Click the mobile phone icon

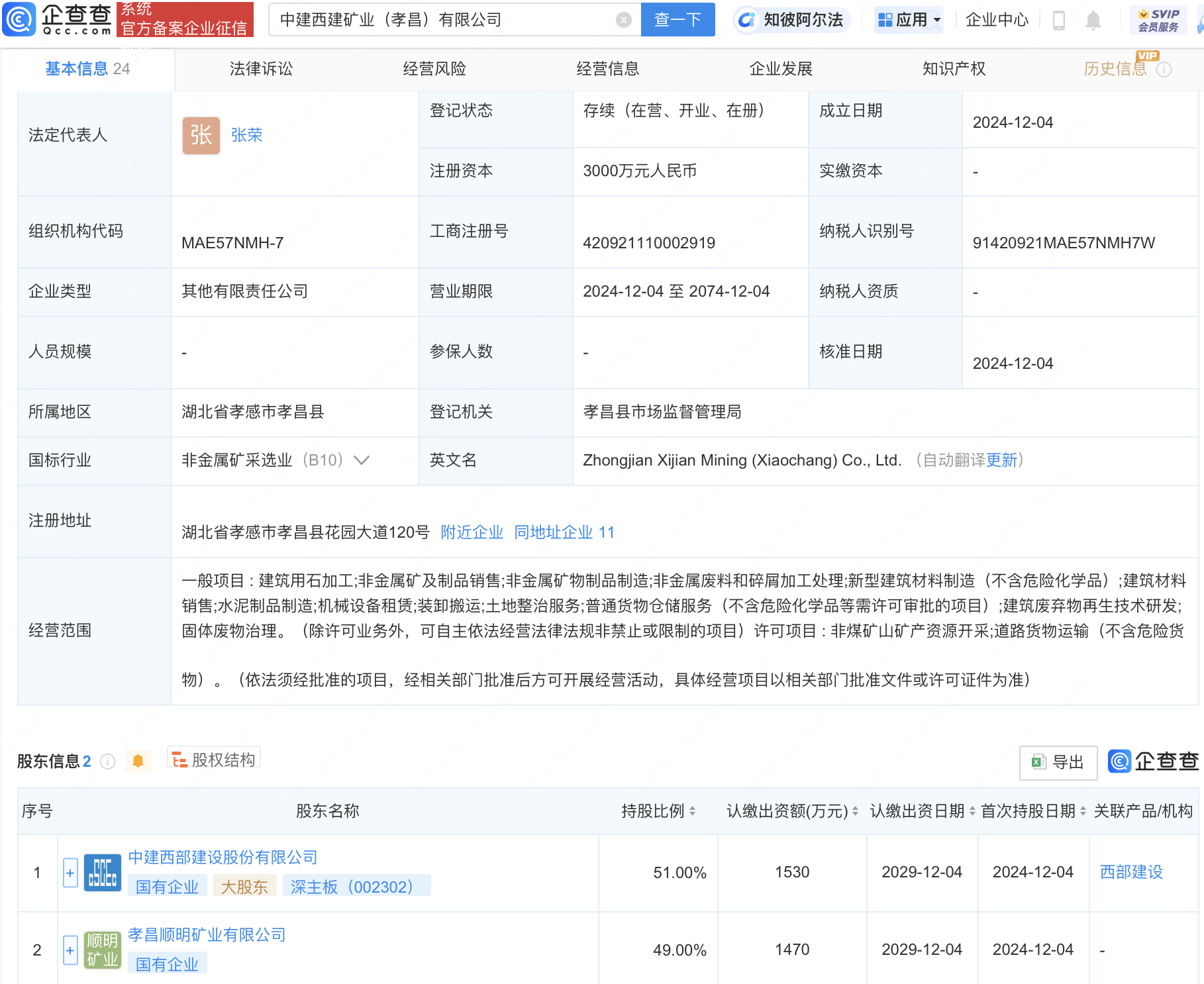point(1058,21)
